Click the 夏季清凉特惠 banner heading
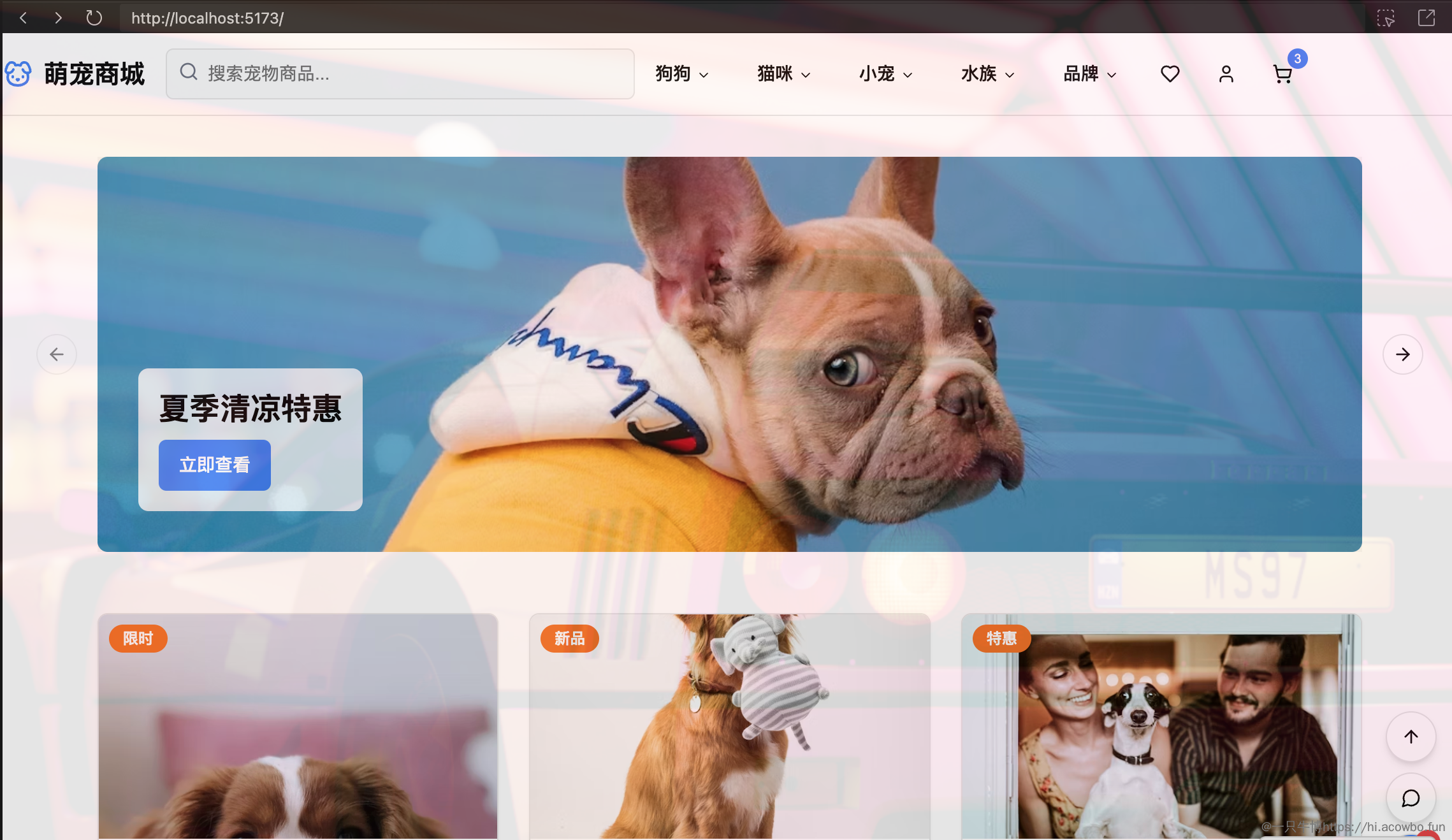Viewport: 1452px width, 840px height. click(x=250, y=409)
